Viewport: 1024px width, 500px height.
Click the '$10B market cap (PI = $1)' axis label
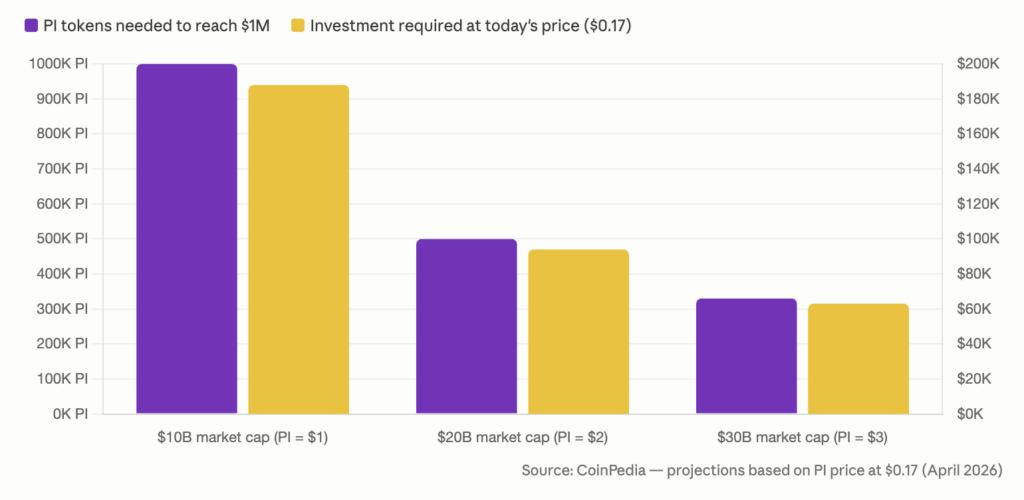243,437
